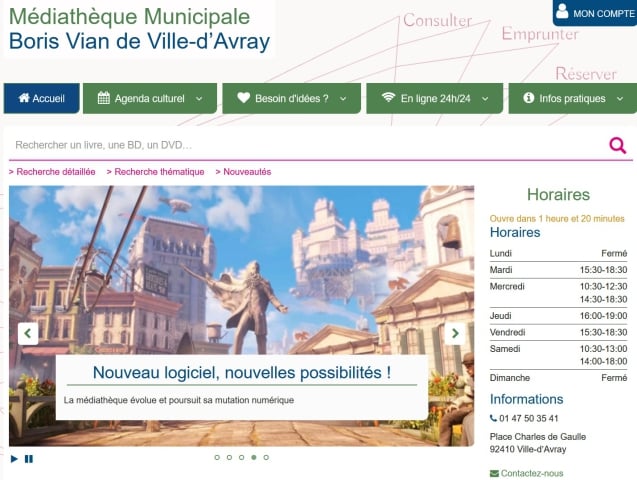Click the phone icon next to 01 47 50 35 41

tap(493, 418)
